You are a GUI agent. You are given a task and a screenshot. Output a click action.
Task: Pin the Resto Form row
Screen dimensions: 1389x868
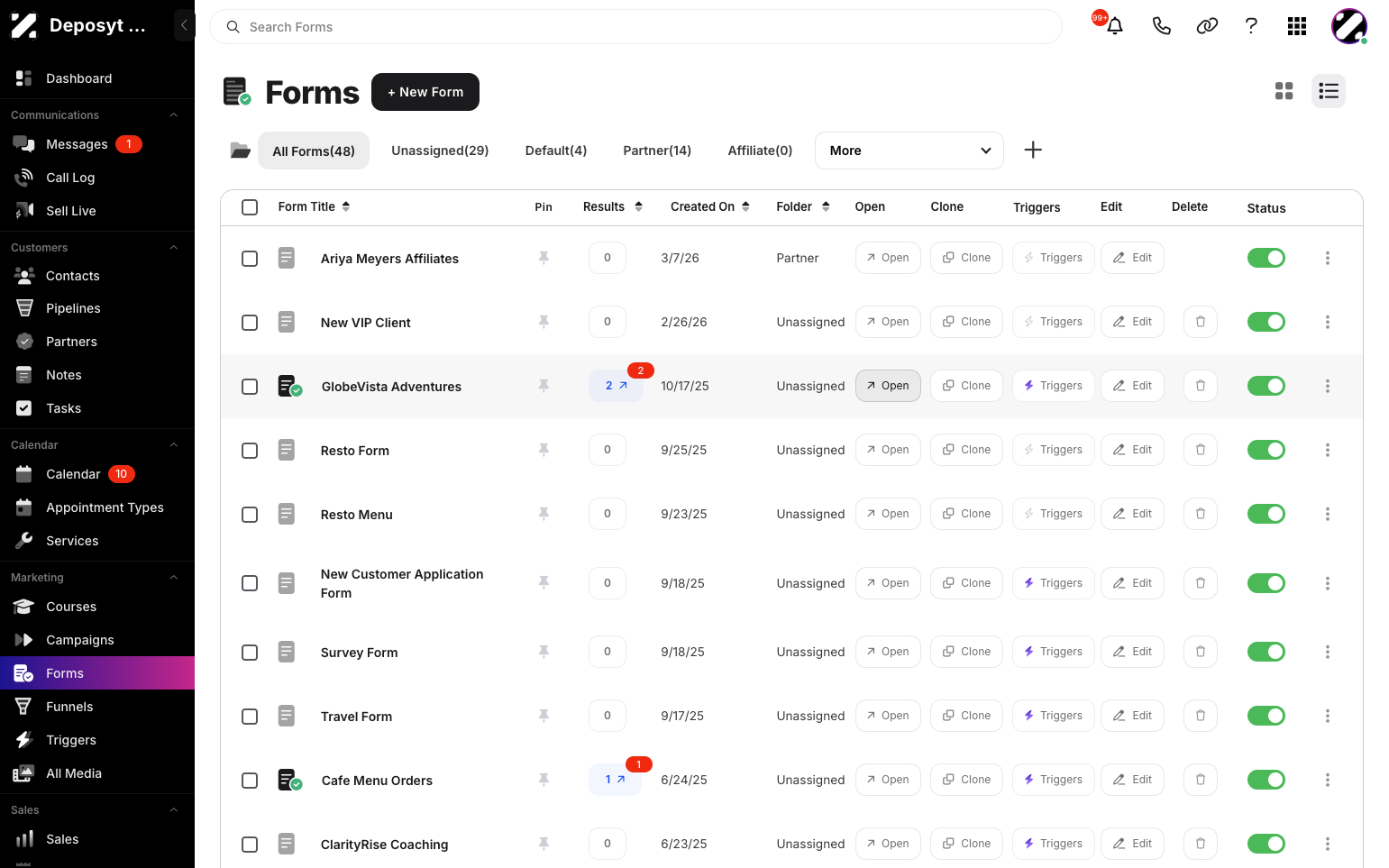[x=544, y=450]
